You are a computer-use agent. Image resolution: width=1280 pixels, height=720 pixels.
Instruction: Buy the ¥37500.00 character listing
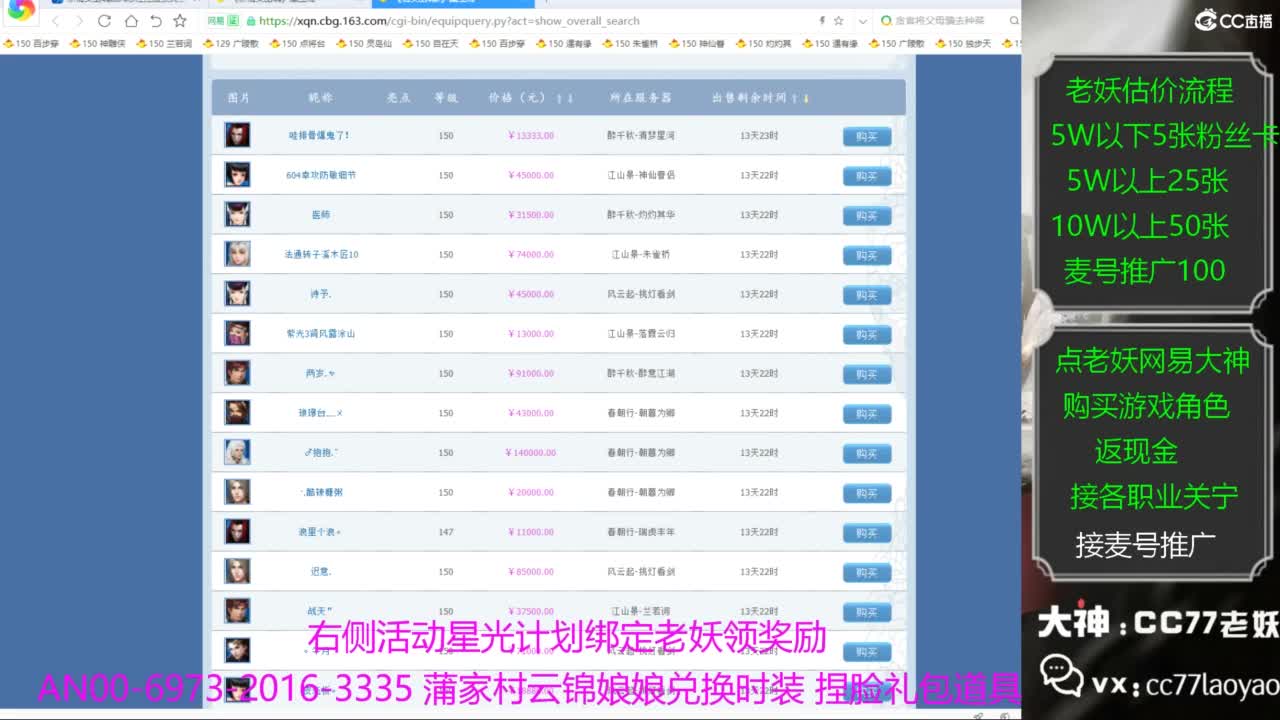point(867,612)
